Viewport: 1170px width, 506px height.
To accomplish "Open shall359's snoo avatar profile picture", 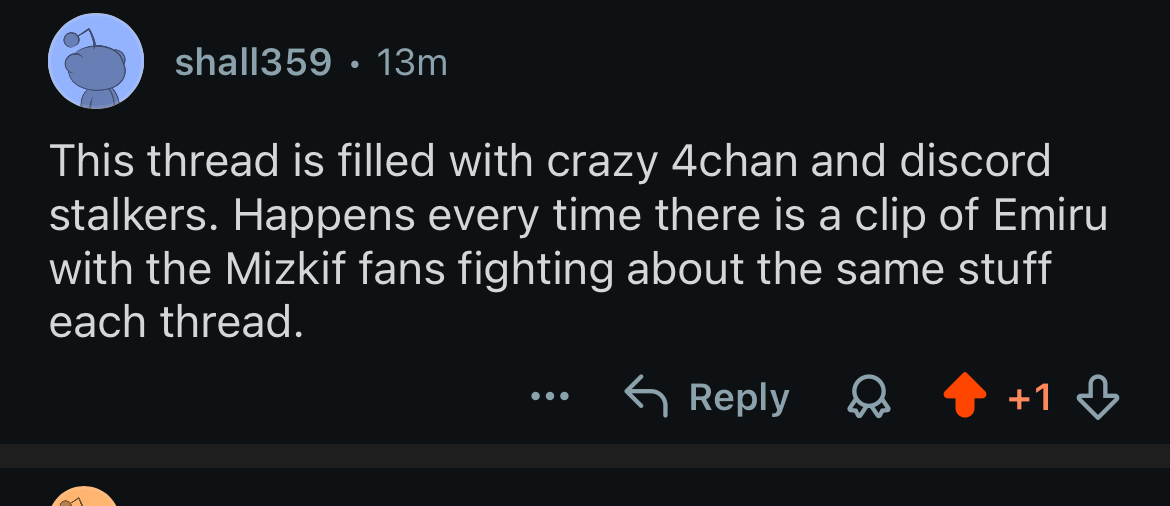I will point(94,63).
